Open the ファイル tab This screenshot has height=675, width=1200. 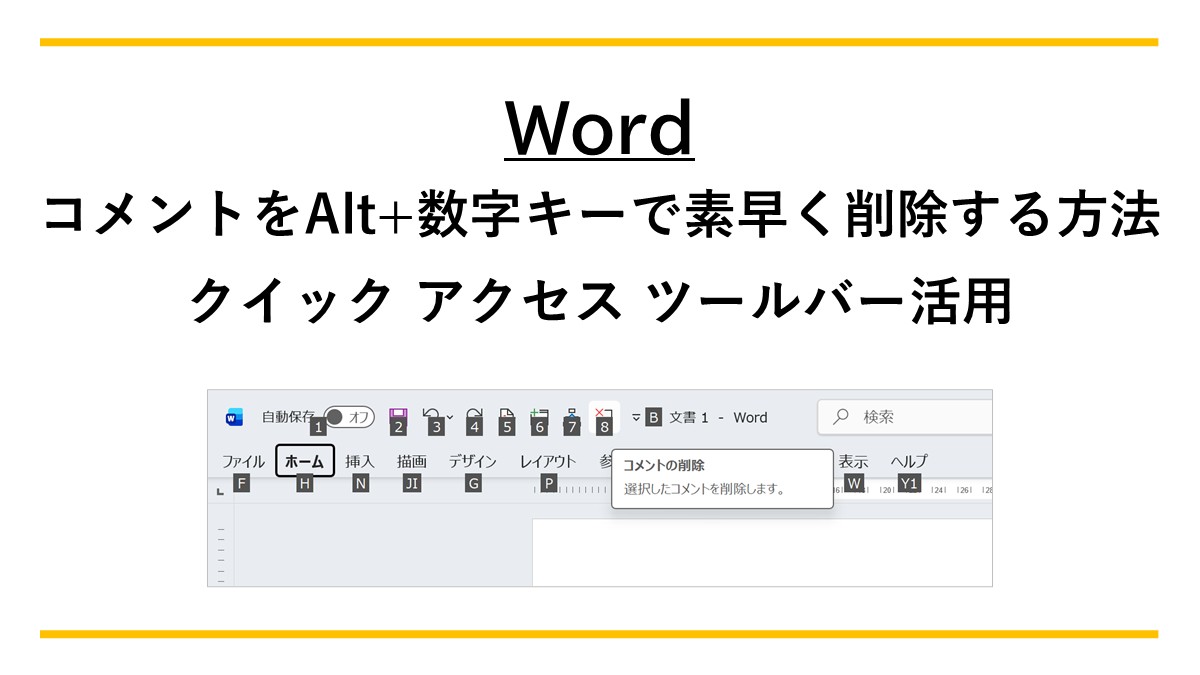(243, 461)
